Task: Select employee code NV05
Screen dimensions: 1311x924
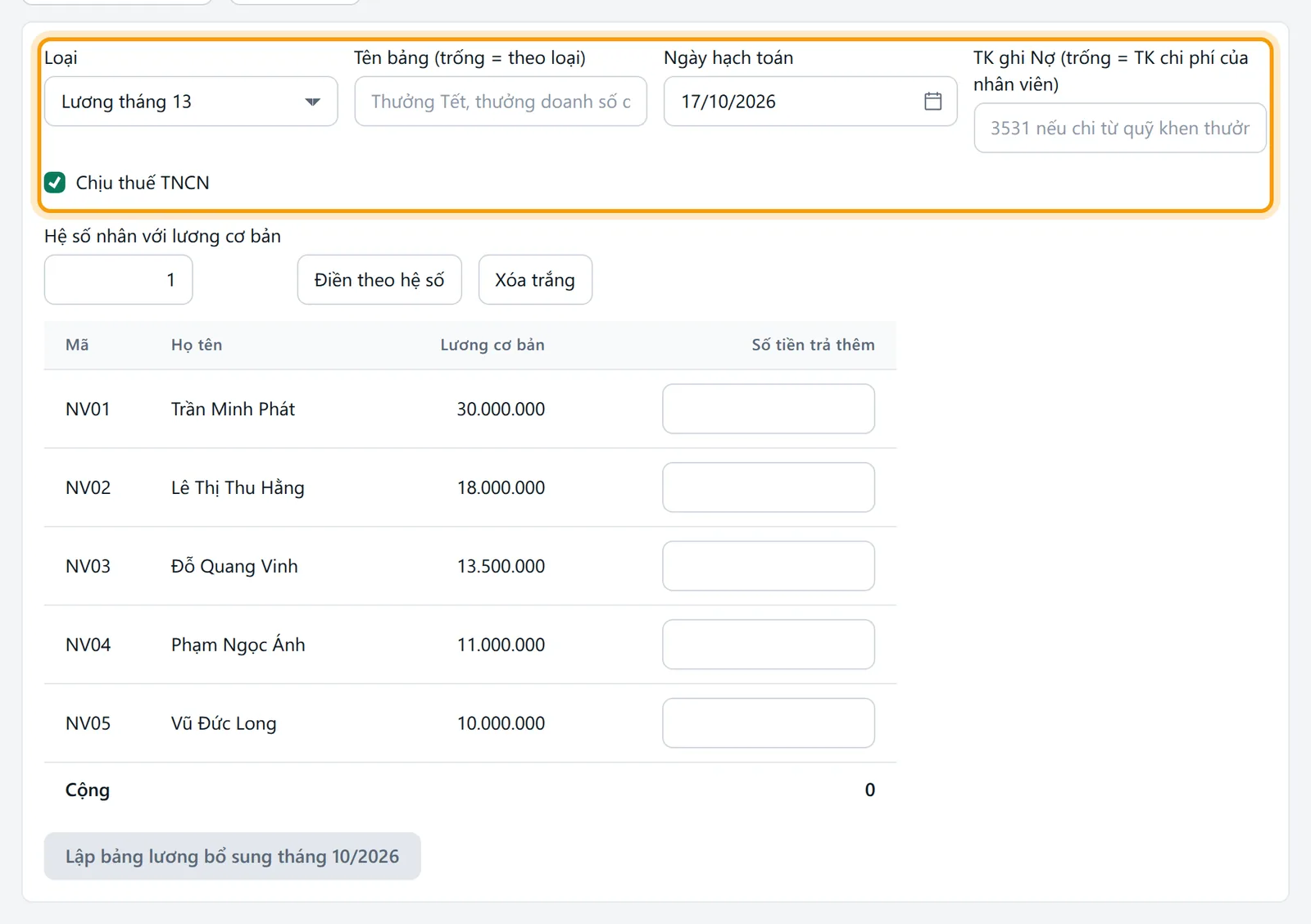Action: (x=88, y=723)
